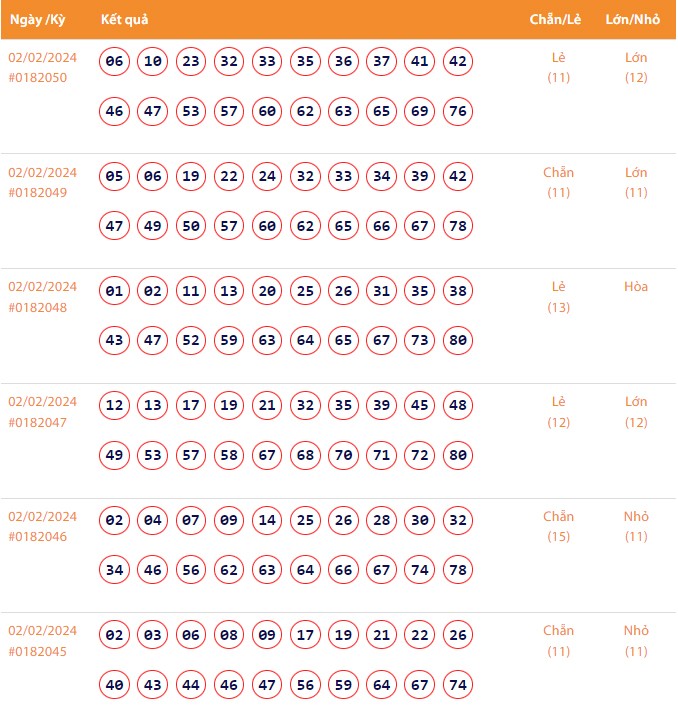
Task: Select ball 40 in draw #0182045
Action: tap(115, 685)
